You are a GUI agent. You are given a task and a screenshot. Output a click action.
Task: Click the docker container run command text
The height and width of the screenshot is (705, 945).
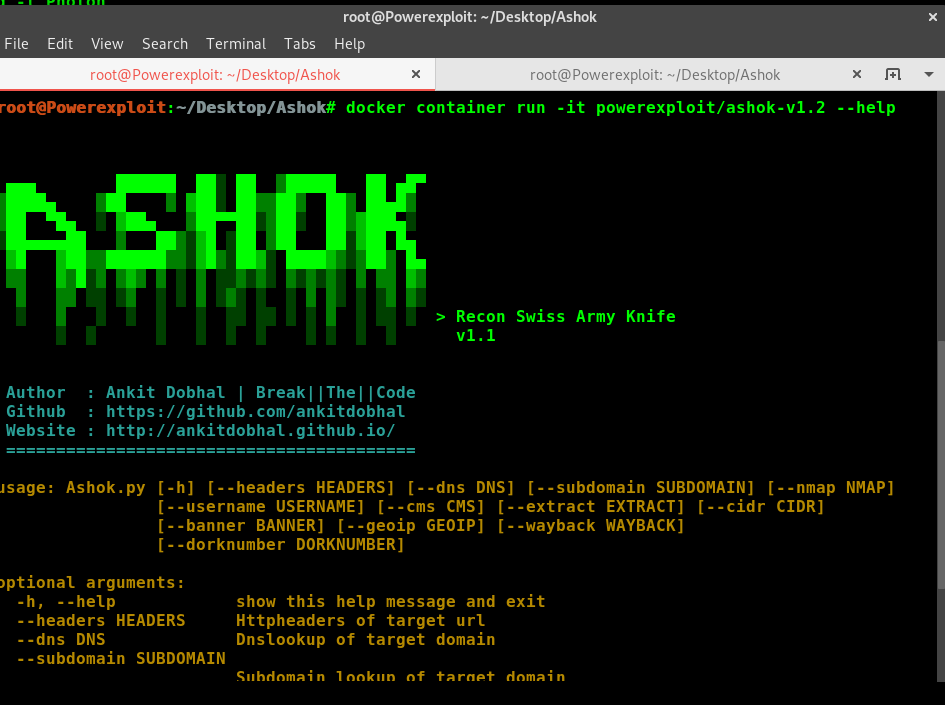[620, 107]
